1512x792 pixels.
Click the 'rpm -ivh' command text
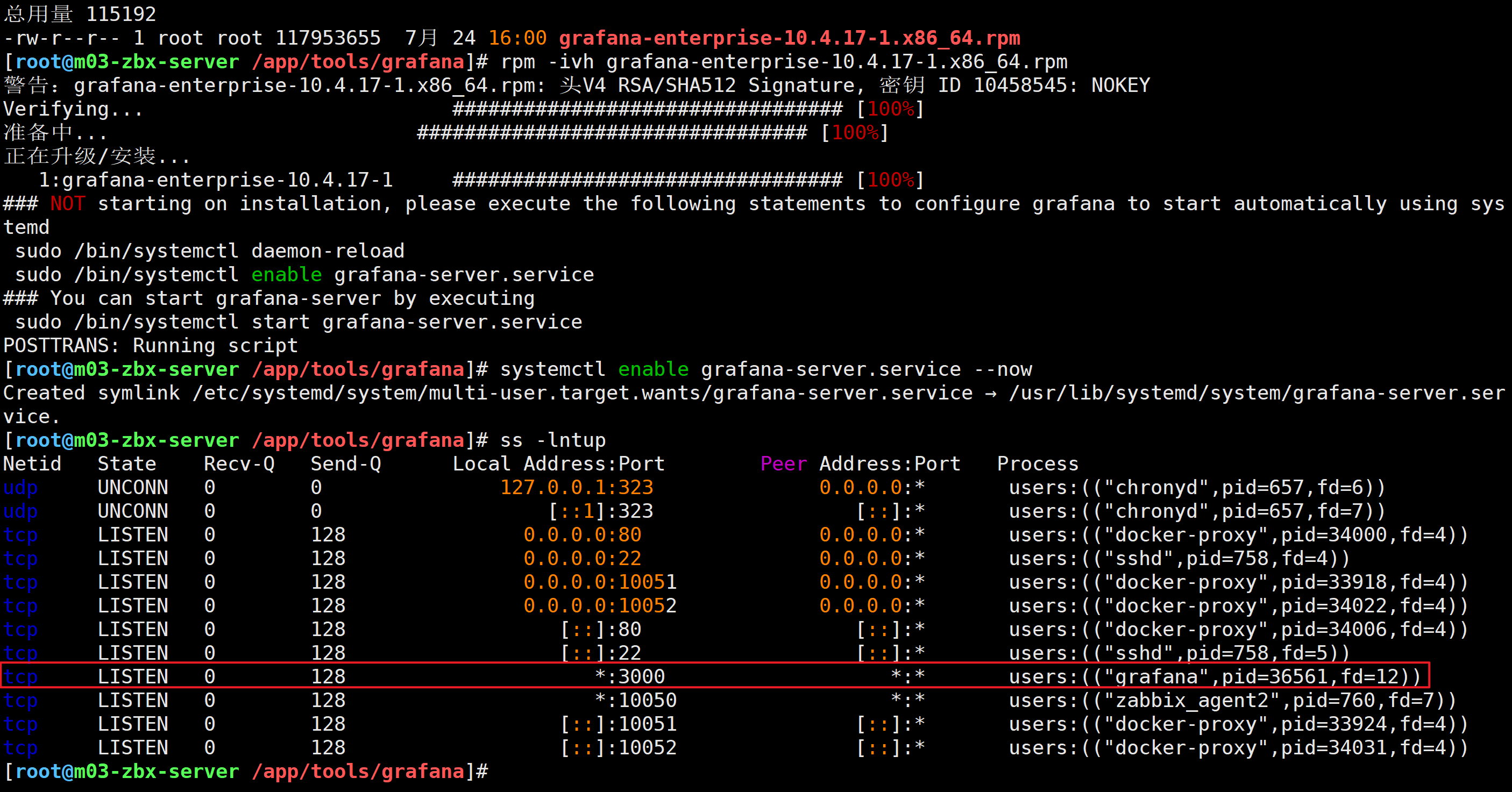[547, 62]
